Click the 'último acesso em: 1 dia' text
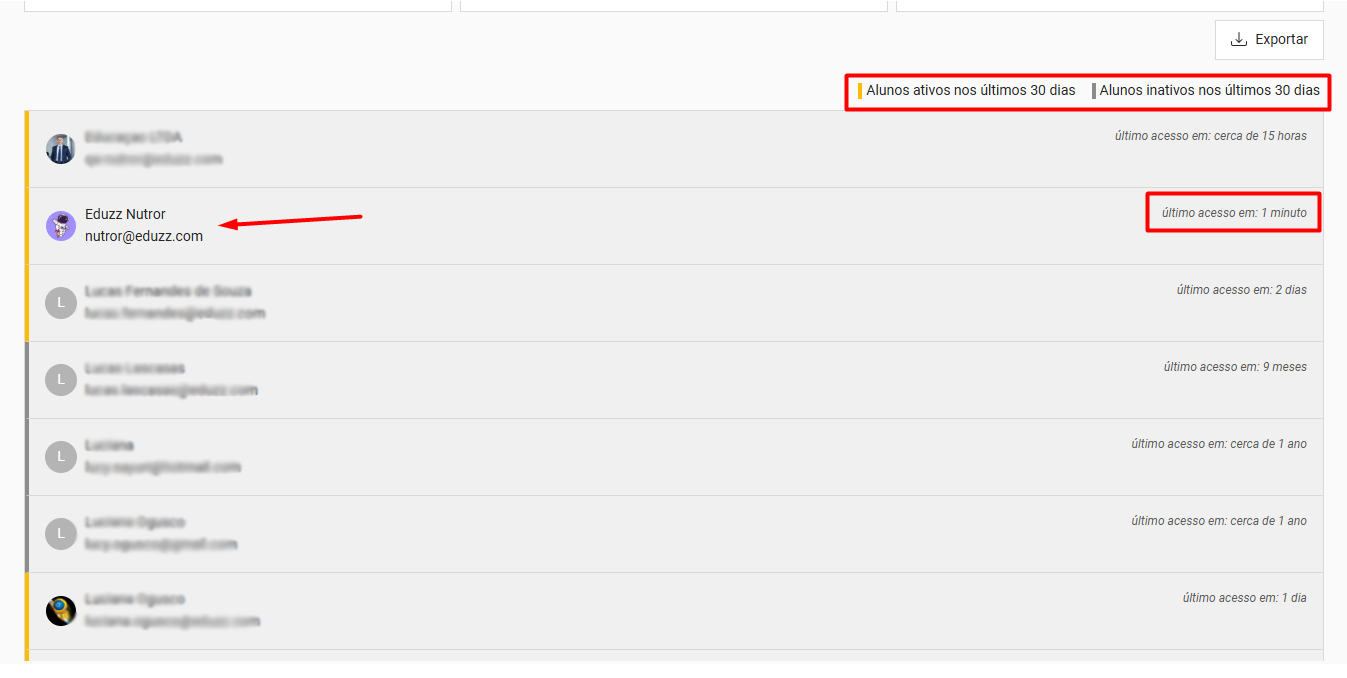The image size is (1347, 678). pyautogui.click(x=1245, y=598)
